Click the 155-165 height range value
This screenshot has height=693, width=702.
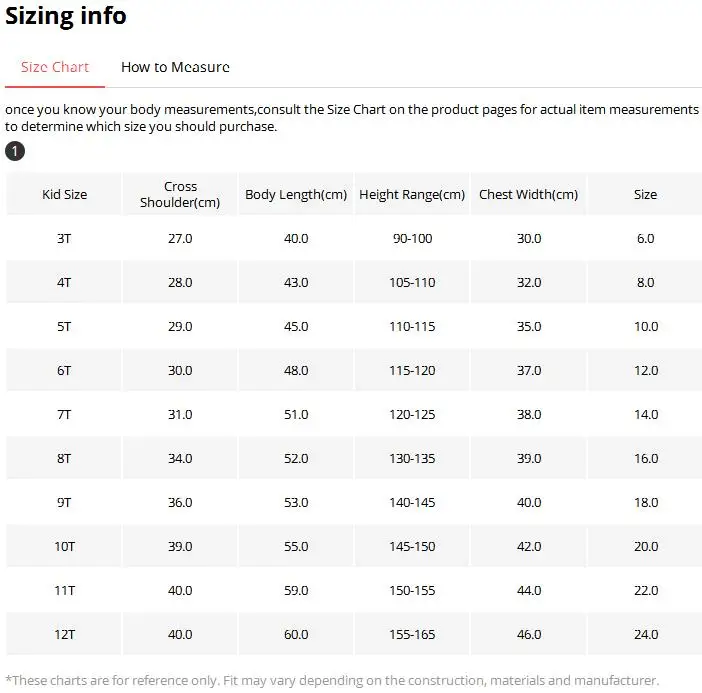412,634
